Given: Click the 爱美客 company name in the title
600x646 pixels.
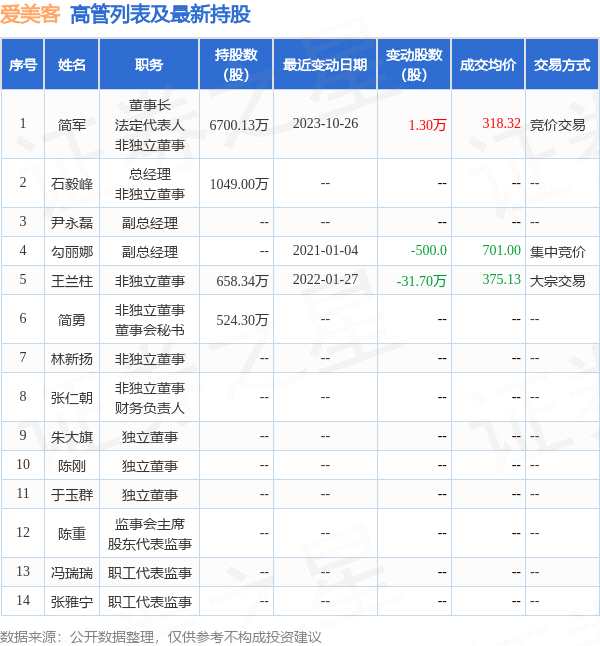Looking at the screenshot, I should click(30, 14).
